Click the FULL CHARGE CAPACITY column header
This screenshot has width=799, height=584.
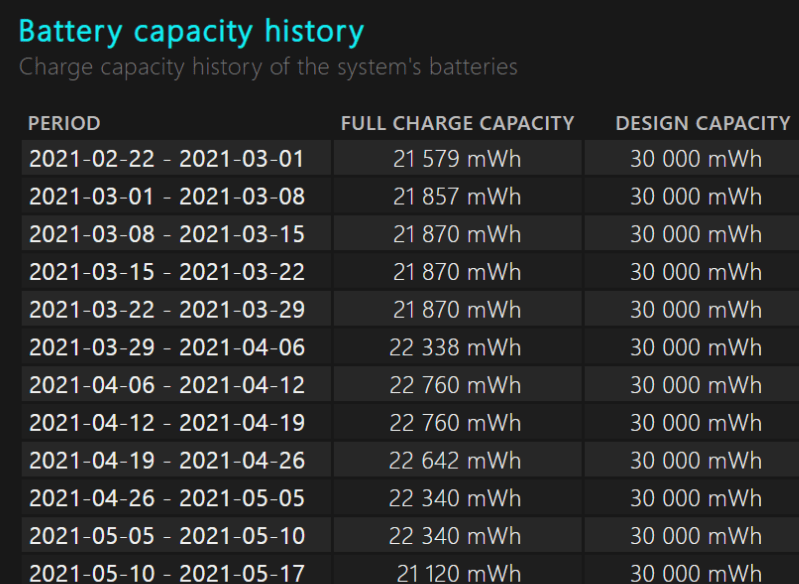click(458, 123)
